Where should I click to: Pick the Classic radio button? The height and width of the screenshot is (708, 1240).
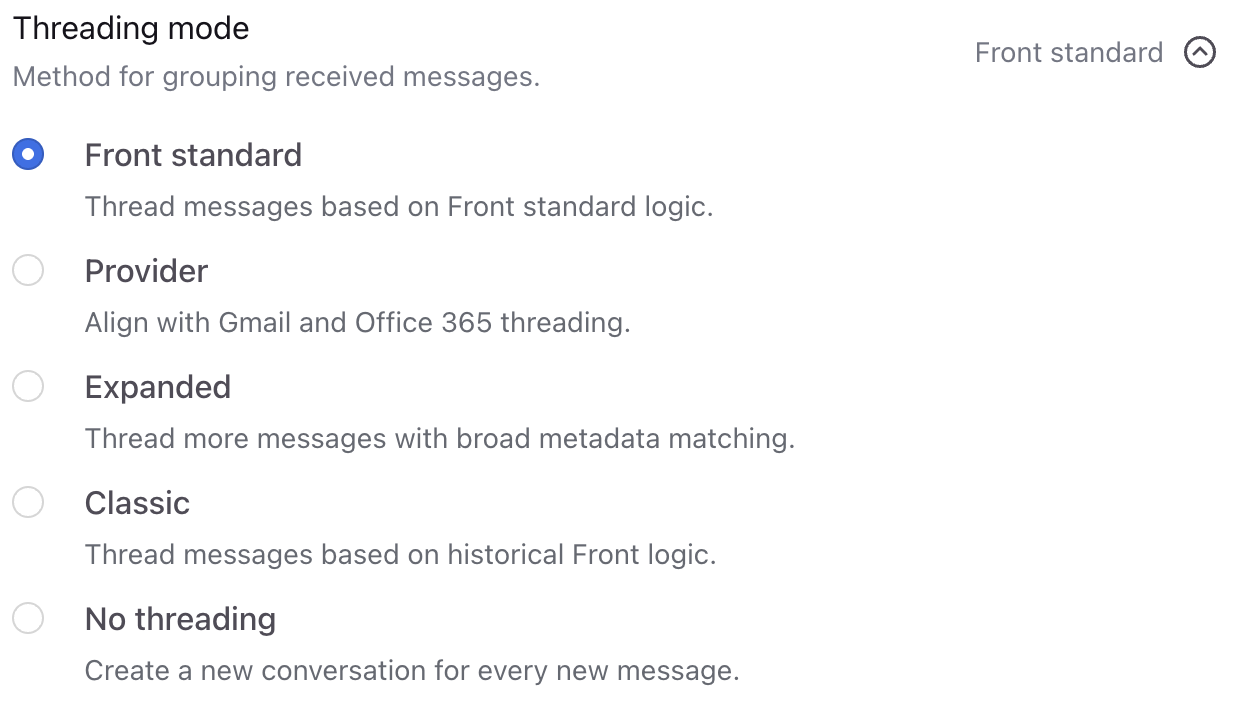click(28, 503)
